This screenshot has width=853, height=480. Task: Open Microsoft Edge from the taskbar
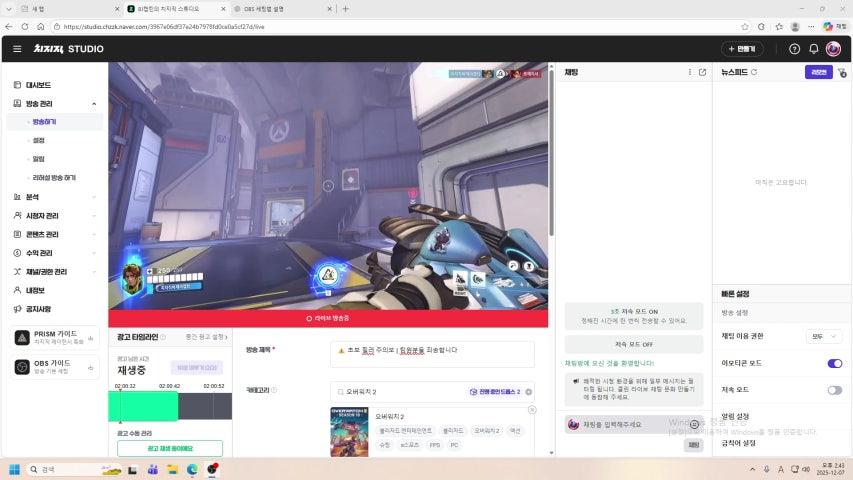pyautogui.click(x=192, y=470)
